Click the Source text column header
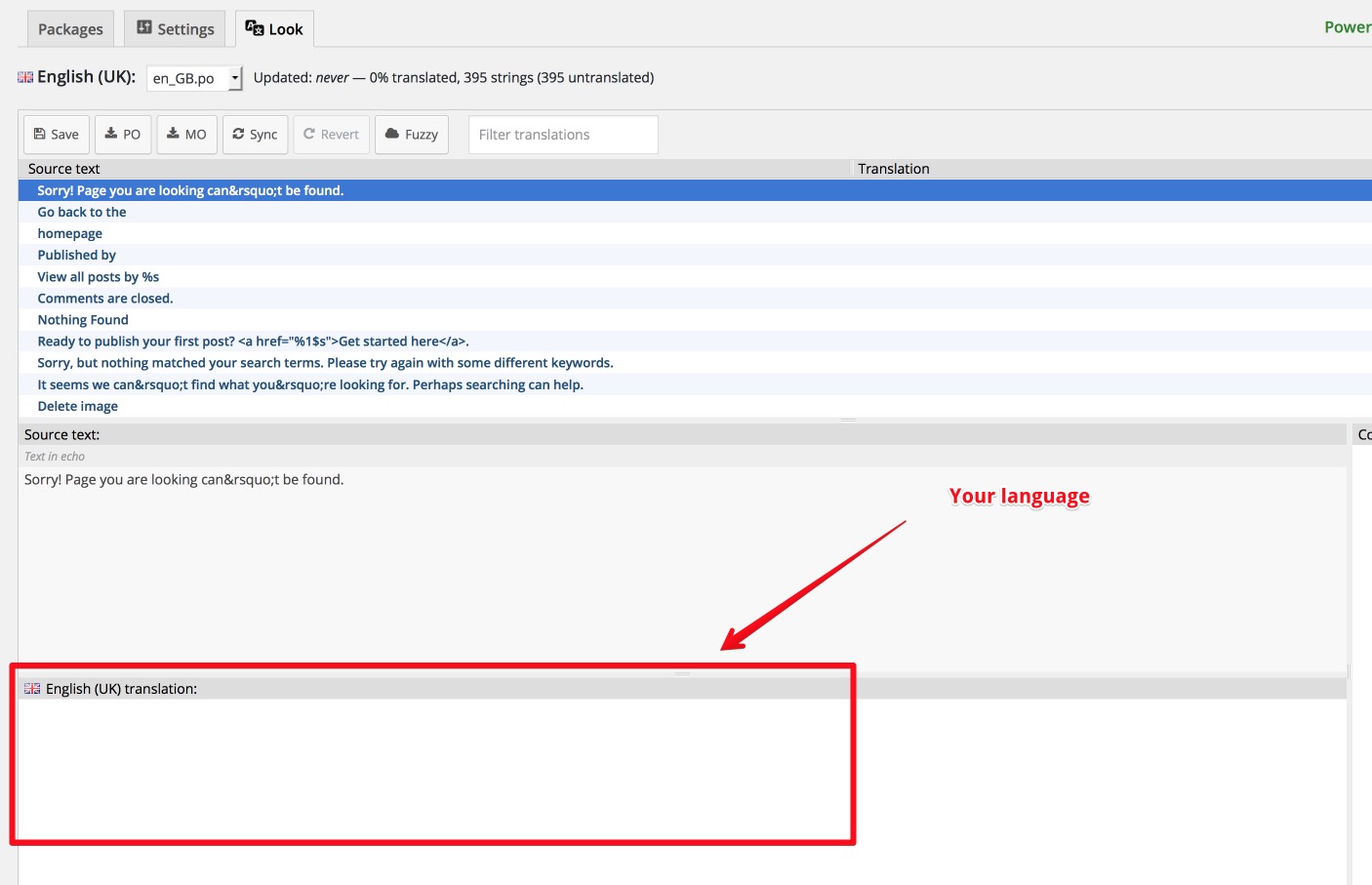1372x885 pixels. (x=434, y=169)
